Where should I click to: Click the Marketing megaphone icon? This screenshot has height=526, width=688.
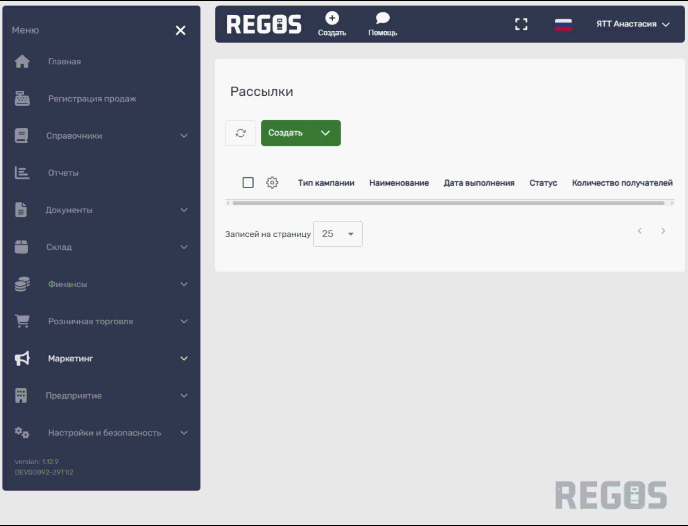22,358
